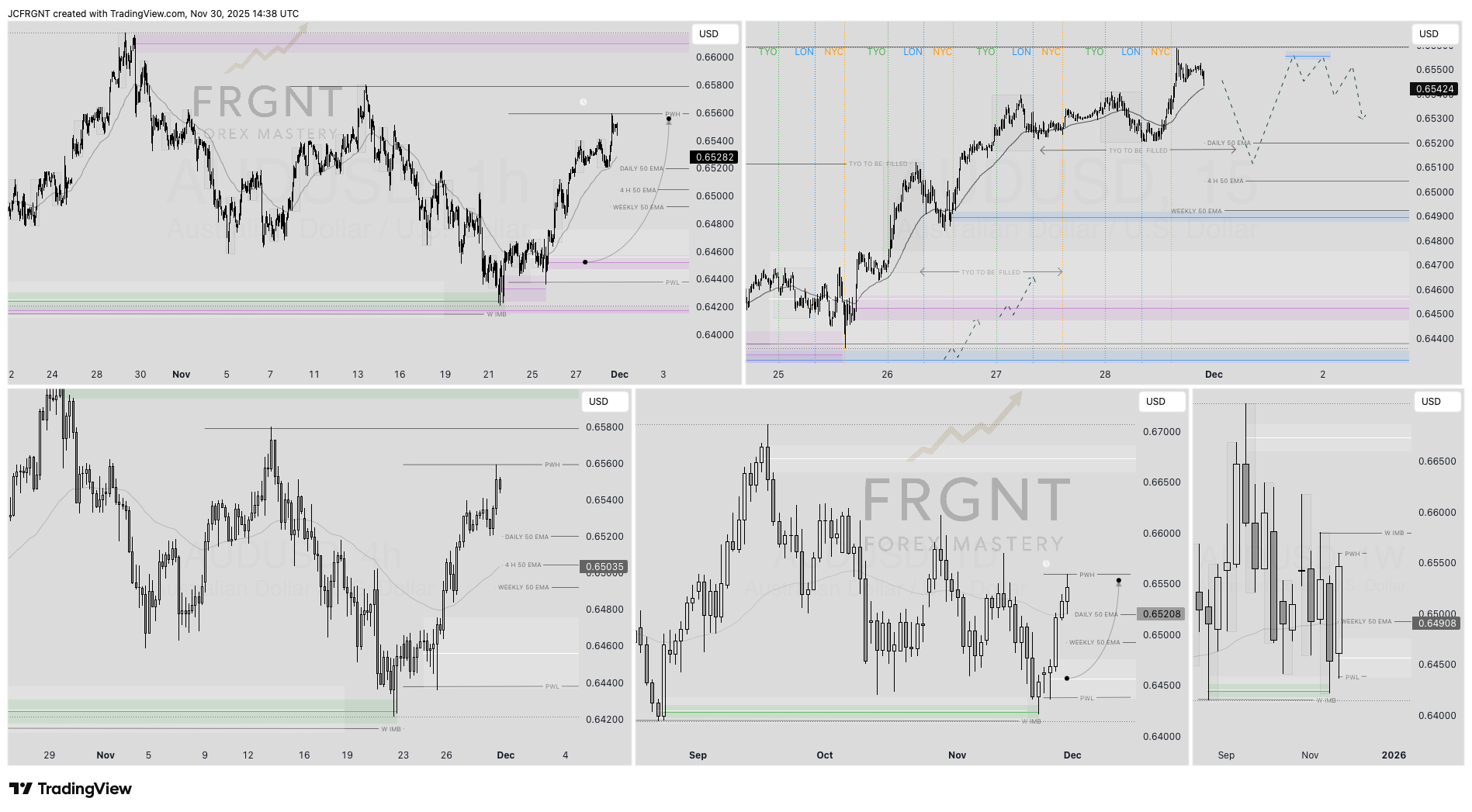Click the rightmost TYO session label

1094,52
